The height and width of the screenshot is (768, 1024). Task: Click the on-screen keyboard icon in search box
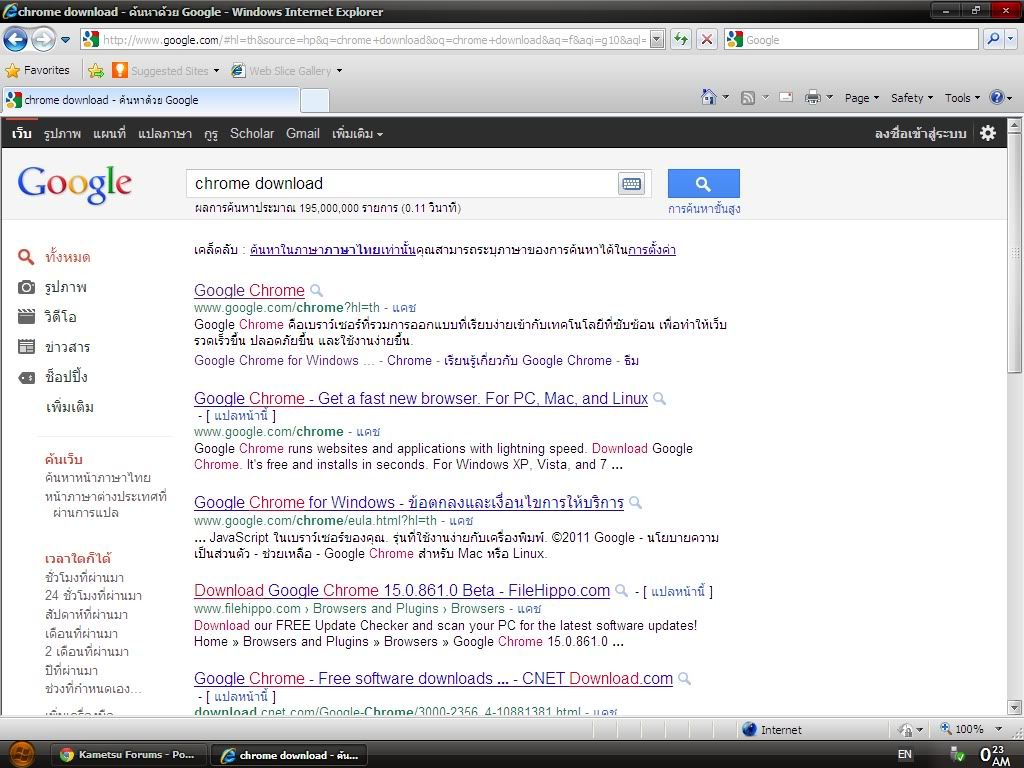click(x=631, y=184)
